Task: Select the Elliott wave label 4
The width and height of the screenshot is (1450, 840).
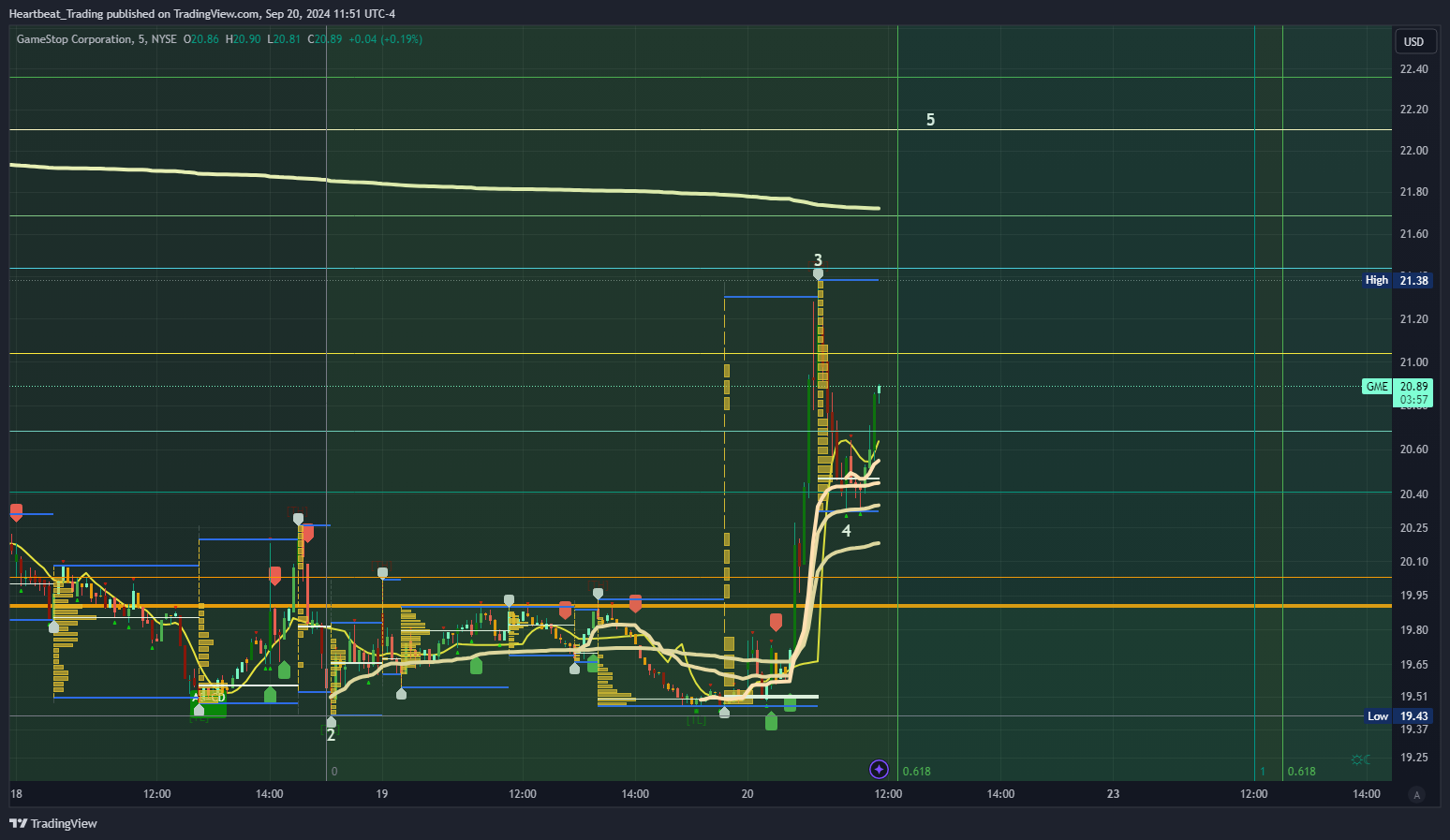Action: 847,531
